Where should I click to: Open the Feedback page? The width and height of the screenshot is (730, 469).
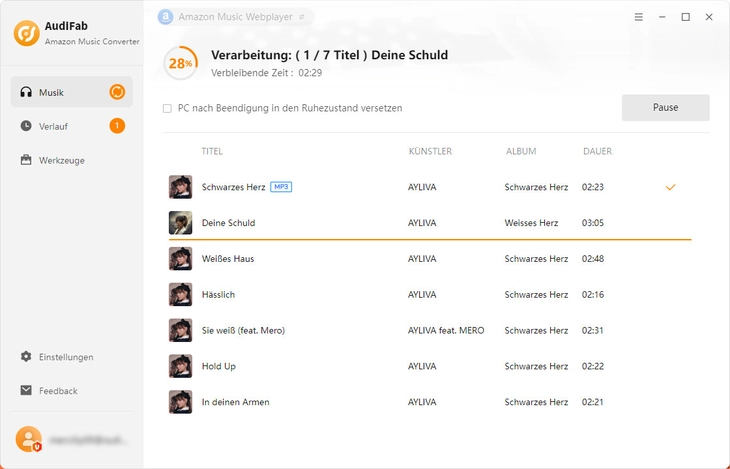(72, 391)
